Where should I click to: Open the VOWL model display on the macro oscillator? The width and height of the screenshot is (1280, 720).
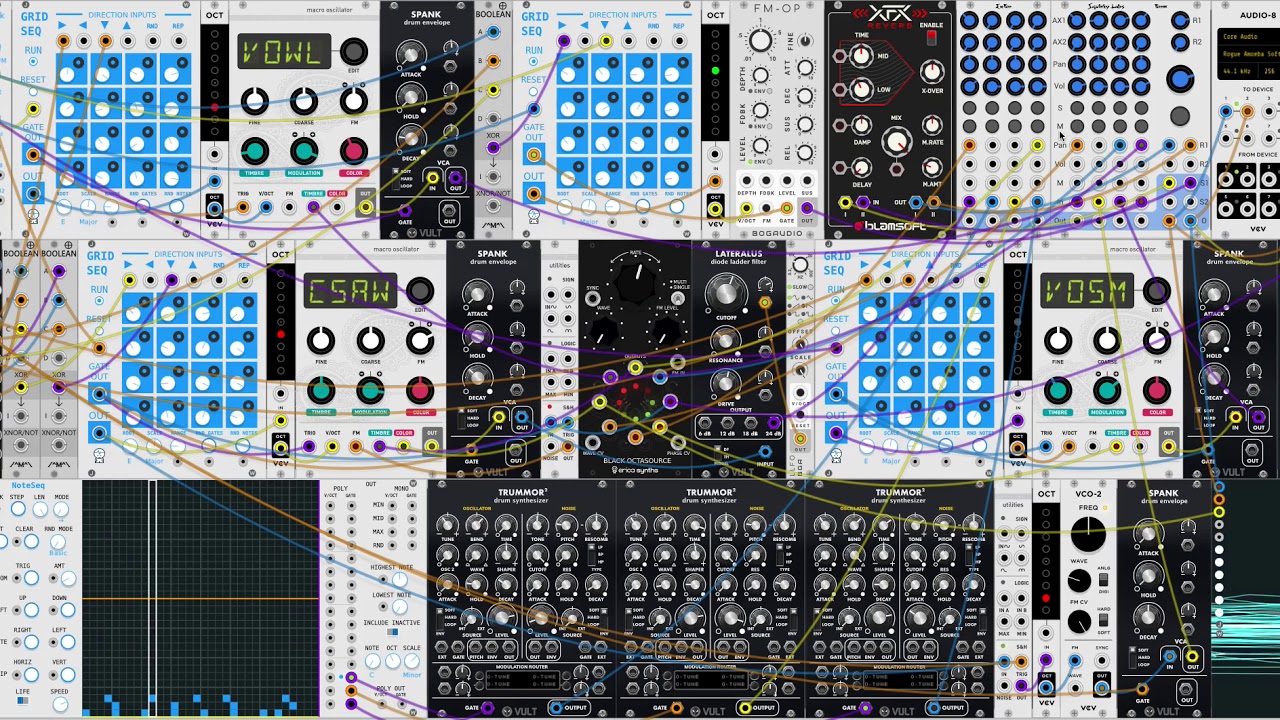coord(284,52)
